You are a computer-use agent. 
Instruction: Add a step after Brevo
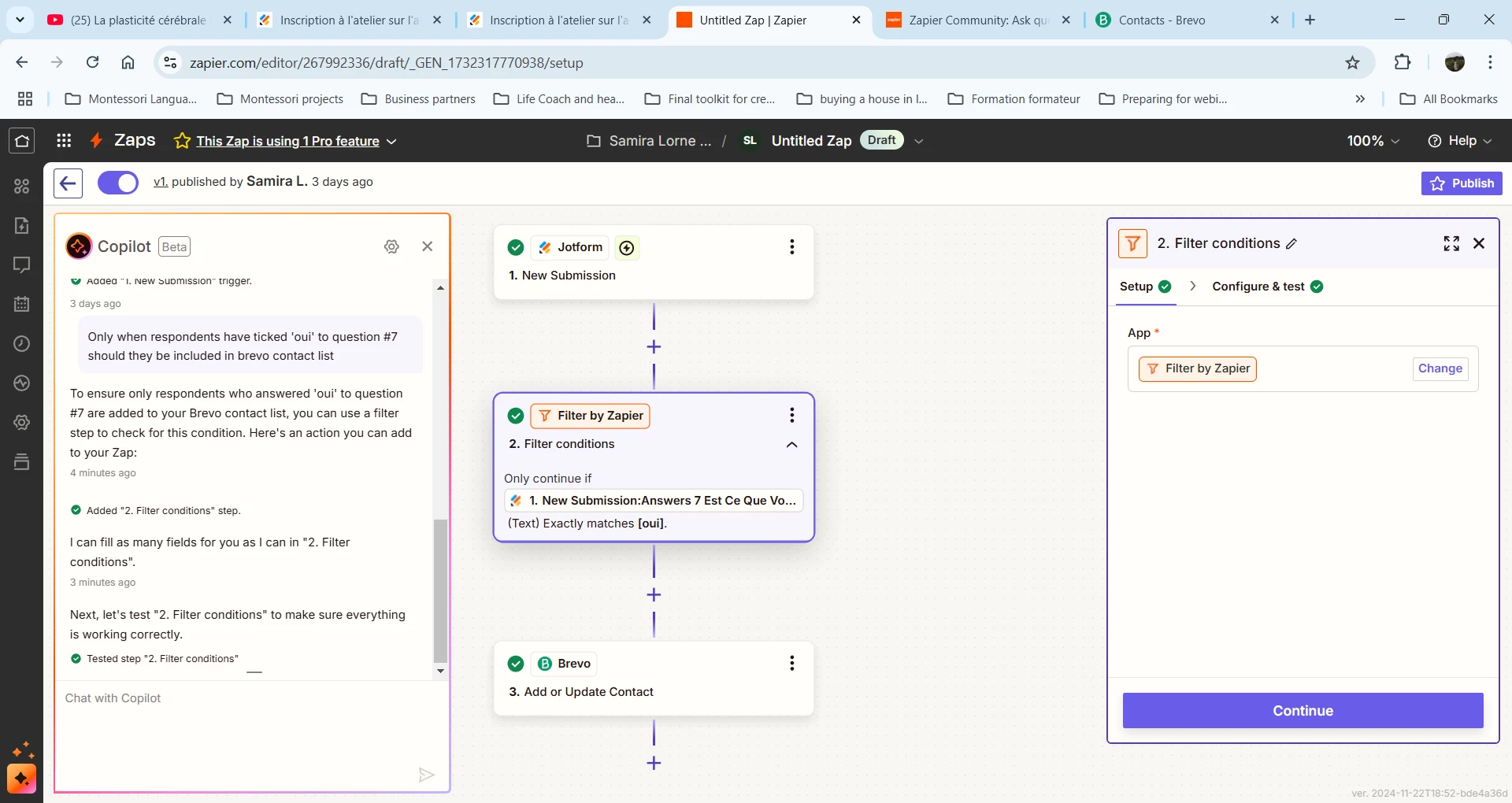pyautogui.click(x=654, y=763)
